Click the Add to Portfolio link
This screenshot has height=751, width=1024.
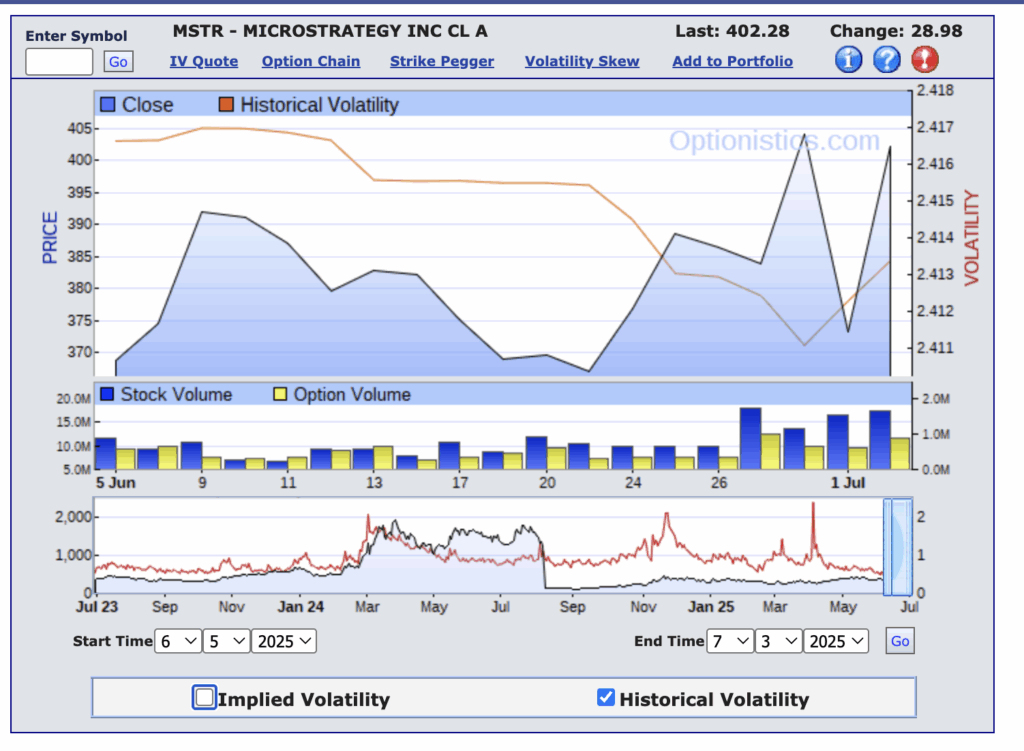(x=733, y=61)
